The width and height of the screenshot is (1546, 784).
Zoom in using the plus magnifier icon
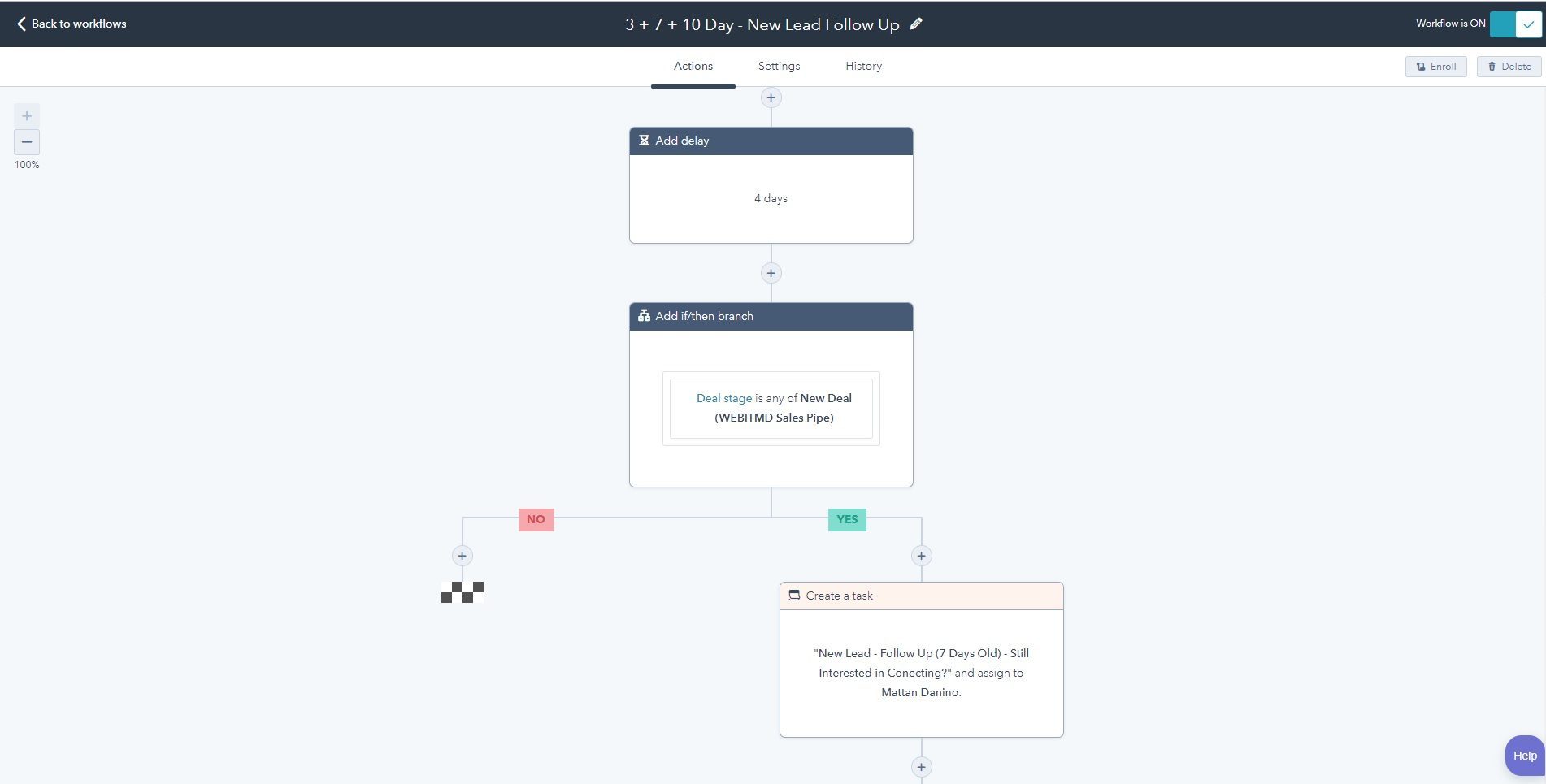[x=27, y=115]
